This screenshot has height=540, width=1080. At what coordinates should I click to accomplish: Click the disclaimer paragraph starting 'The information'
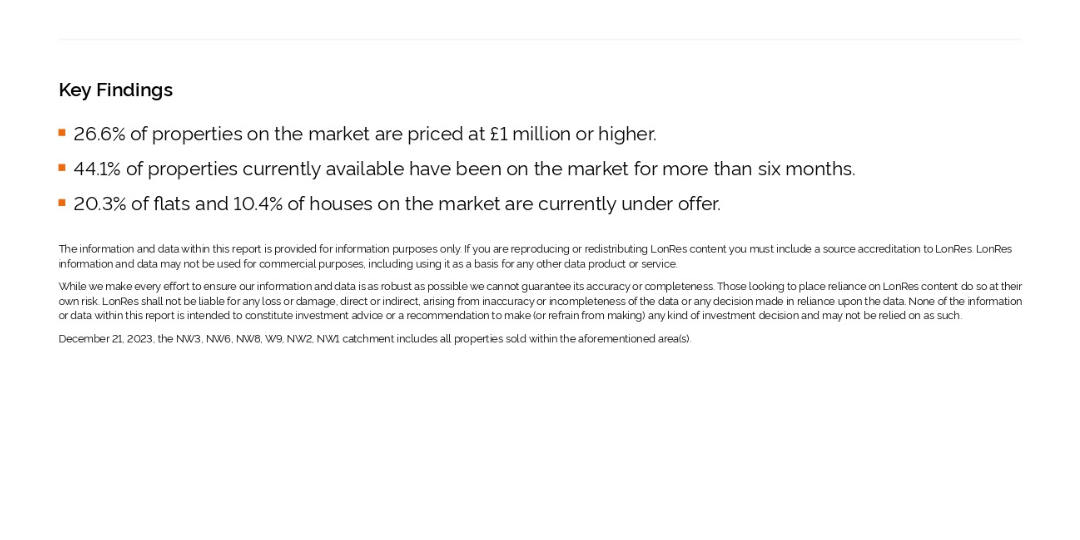(x=535, y=256)
